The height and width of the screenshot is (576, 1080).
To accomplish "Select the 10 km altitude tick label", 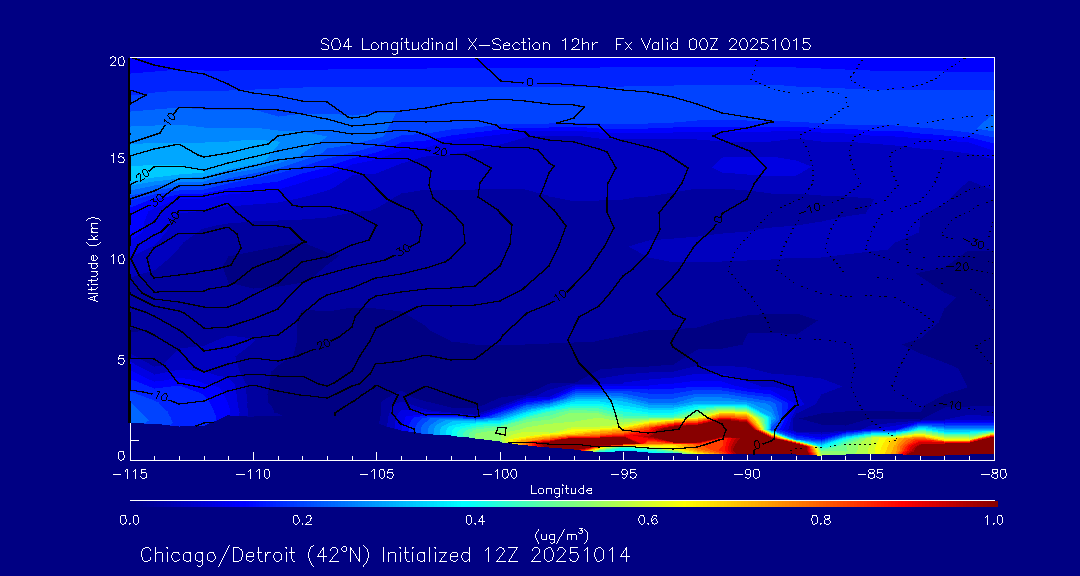I will [116, 259].
